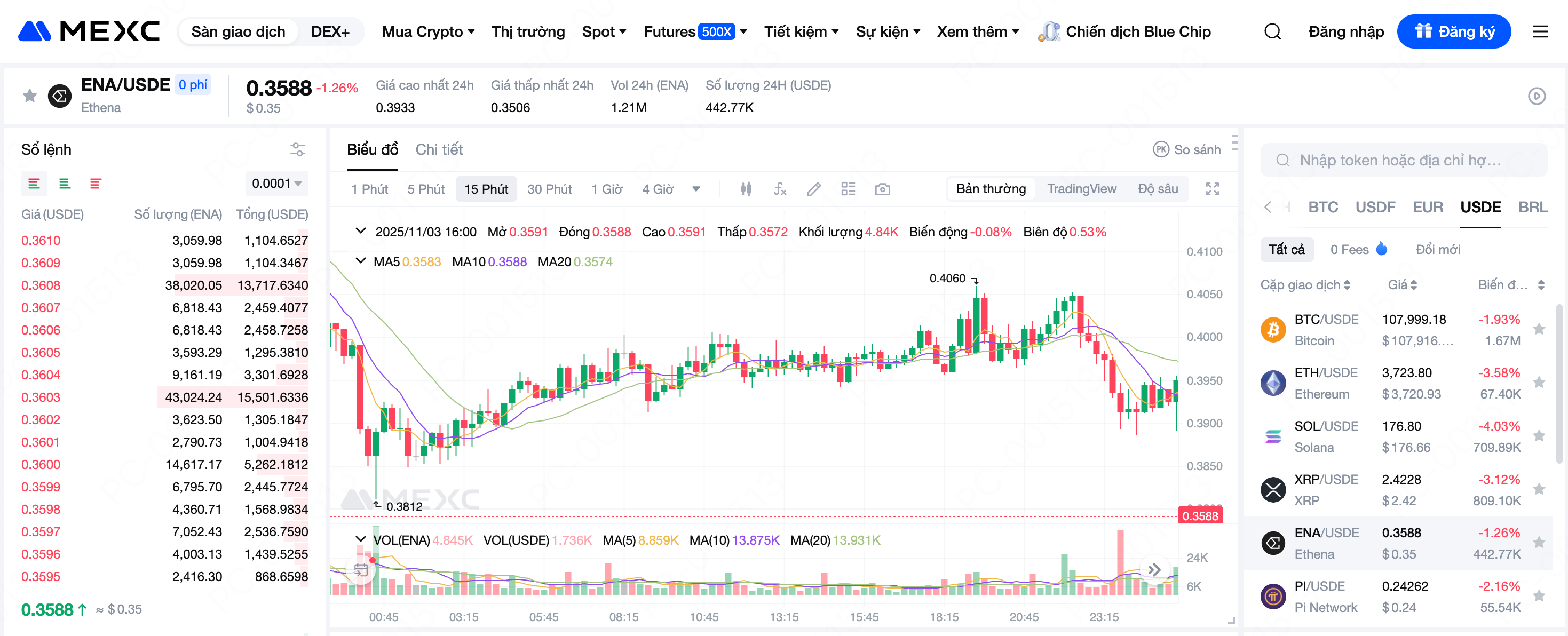This screenshot has width=1568, height=636.
Task: Toggle favorite star for BTC/USDE
Action: [1539, 329]
